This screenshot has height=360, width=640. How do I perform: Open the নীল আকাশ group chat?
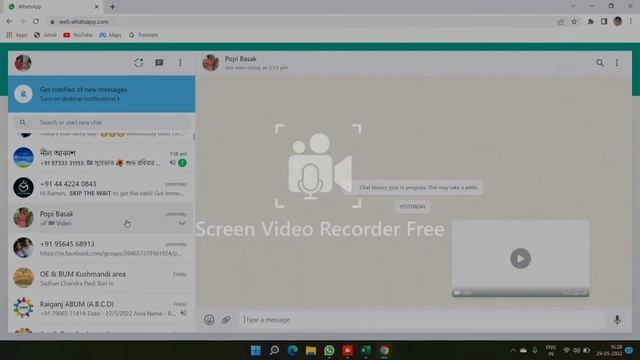tap(102, 158)
